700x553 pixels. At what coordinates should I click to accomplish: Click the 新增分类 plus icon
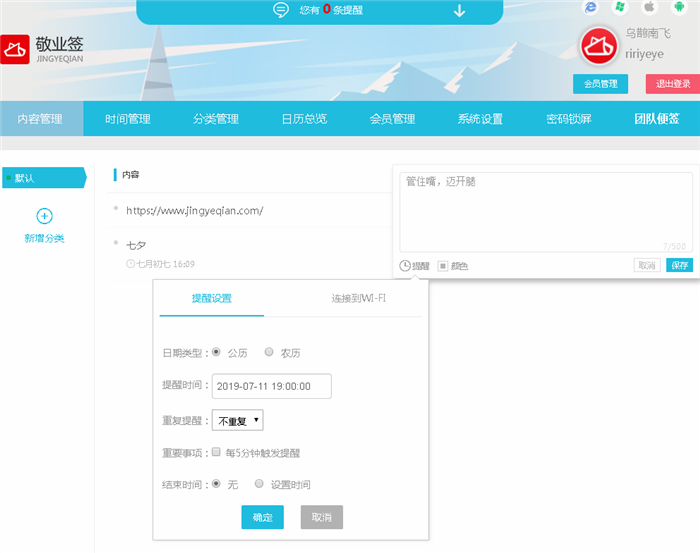pos(44,216)
